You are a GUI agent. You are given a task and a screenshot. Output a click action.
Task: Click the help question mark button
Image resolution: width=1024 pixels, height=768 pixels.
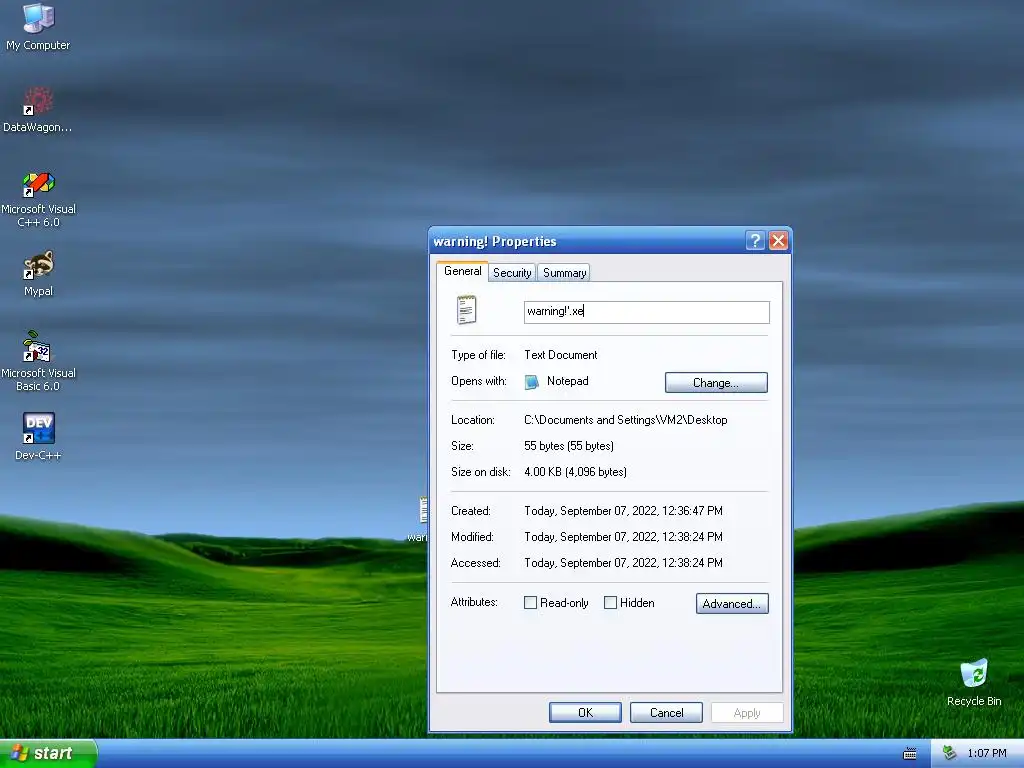(x=754, y=241)
